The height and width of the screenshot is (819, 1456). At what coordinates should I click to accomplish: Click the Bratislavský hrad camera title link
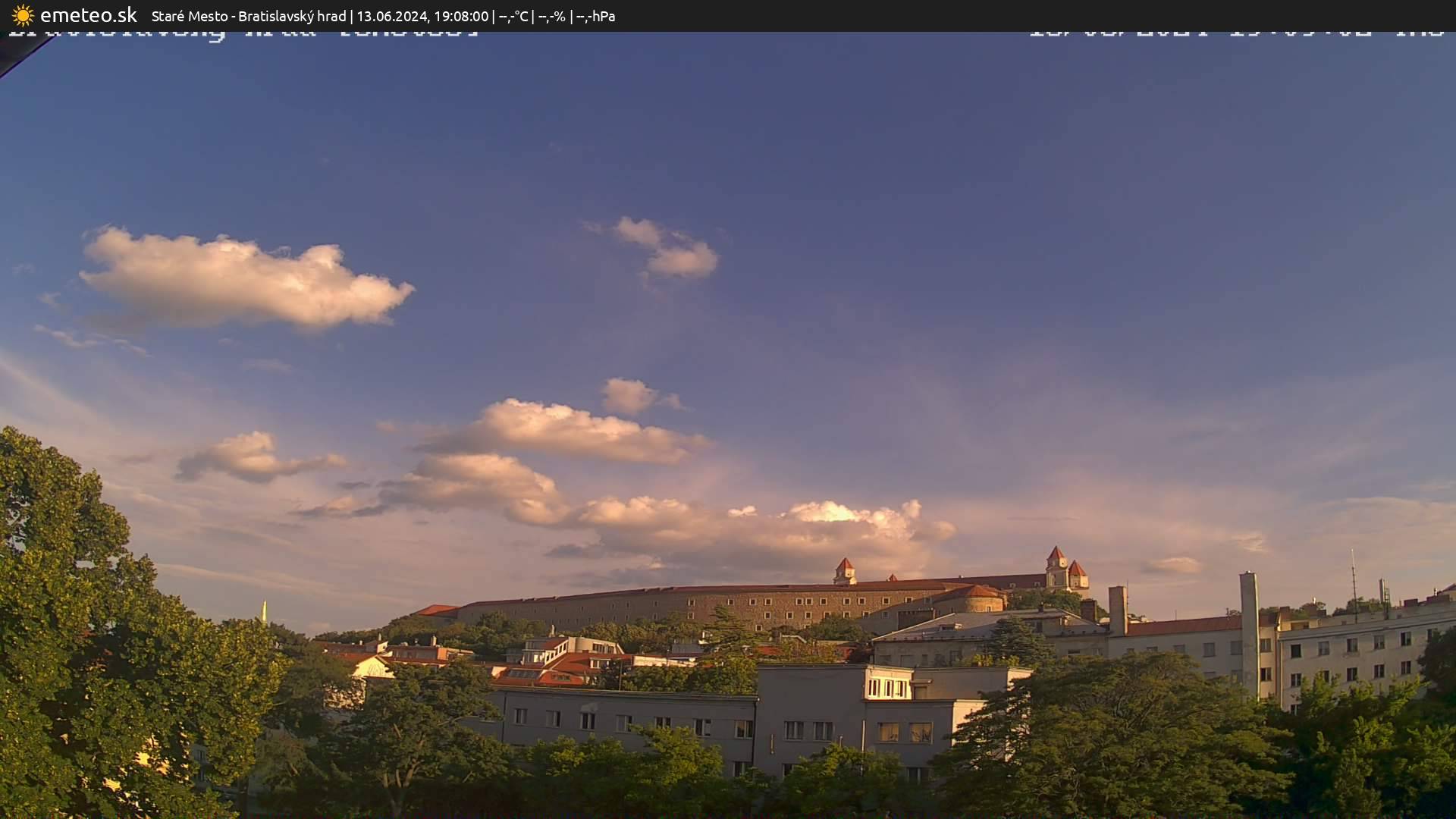tap(292, 15)
